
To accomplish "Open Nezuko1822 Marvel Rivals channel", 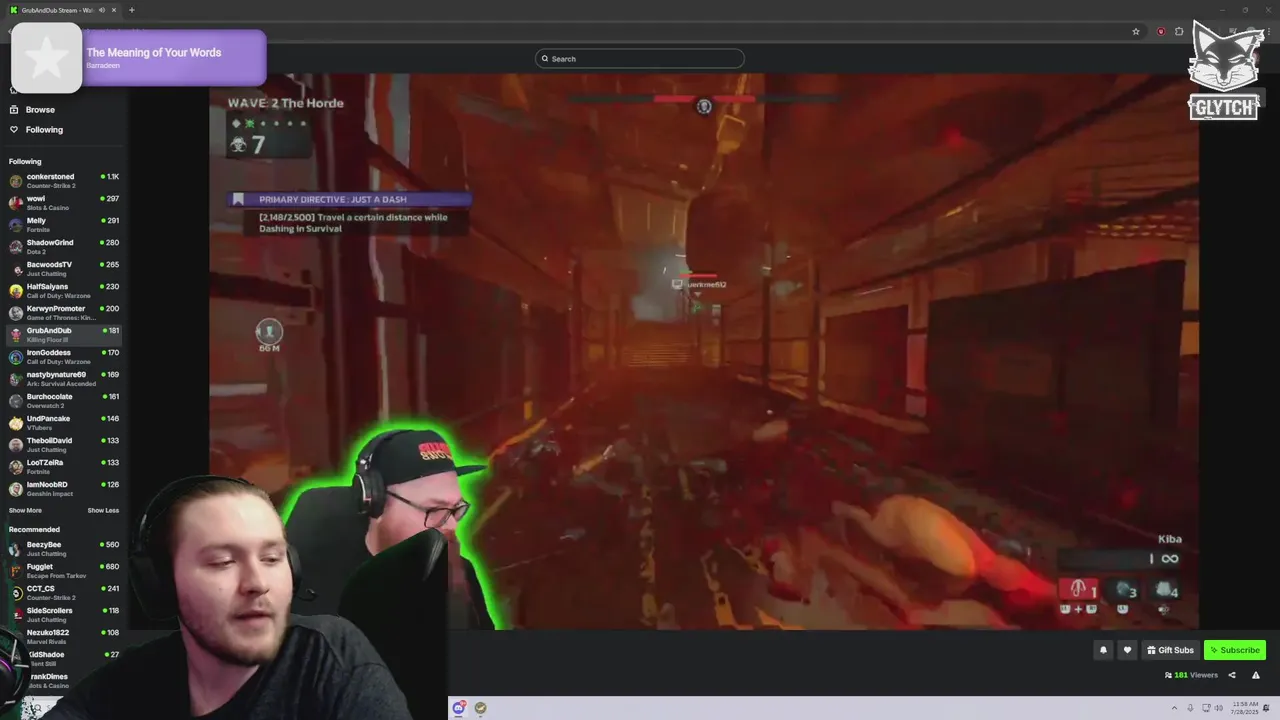I will tap(64, 637).
